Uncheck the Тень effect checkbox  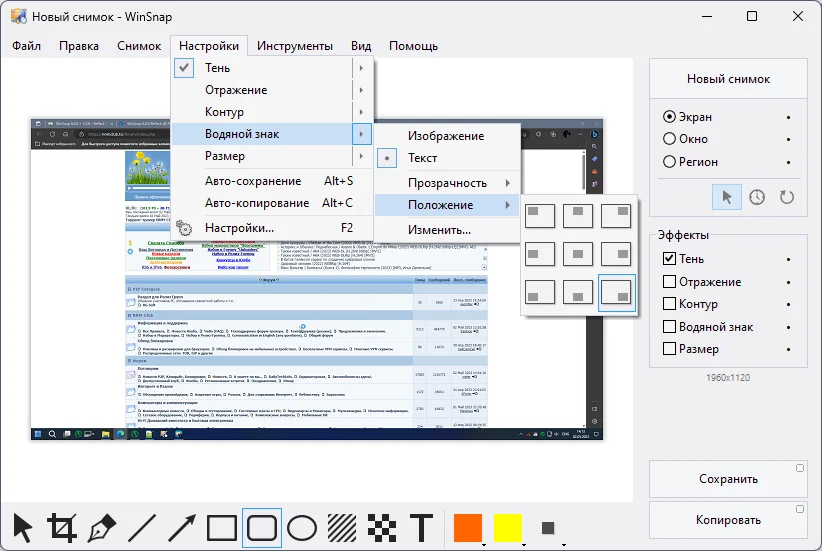(x=669, y=258)
